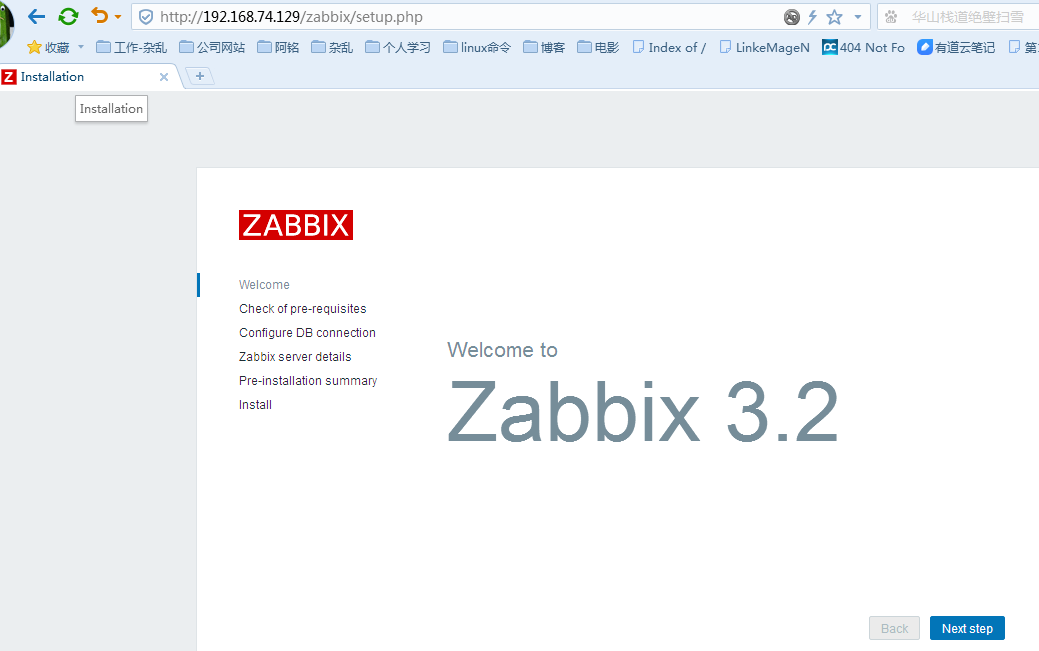The height and width of the screenshot is (651, 1039).
Task: Click the shield security icon in the address bar
Action: (x=146, y=17)
